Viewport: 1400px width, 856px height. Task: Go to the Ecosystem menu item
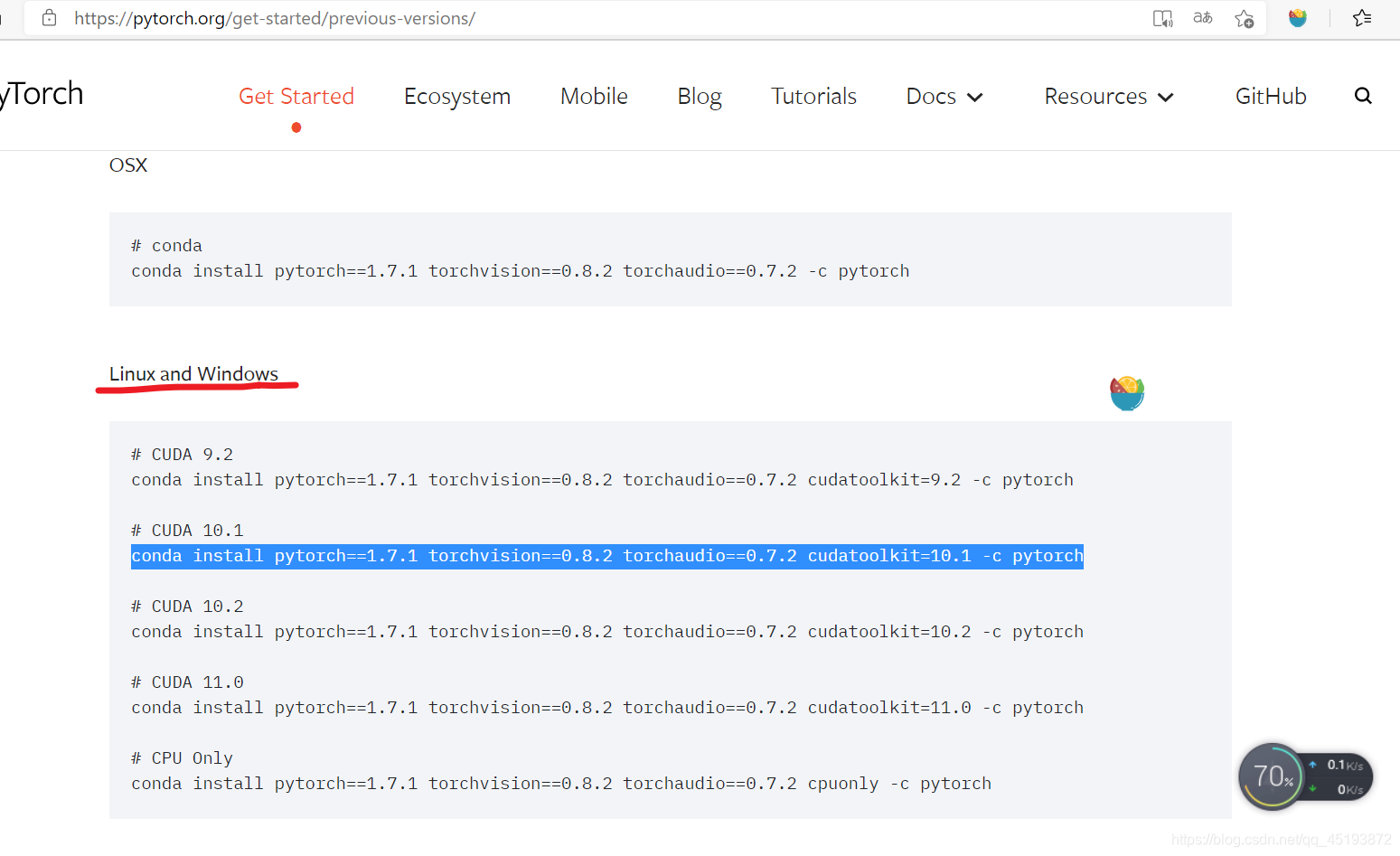tap(457, 96)
